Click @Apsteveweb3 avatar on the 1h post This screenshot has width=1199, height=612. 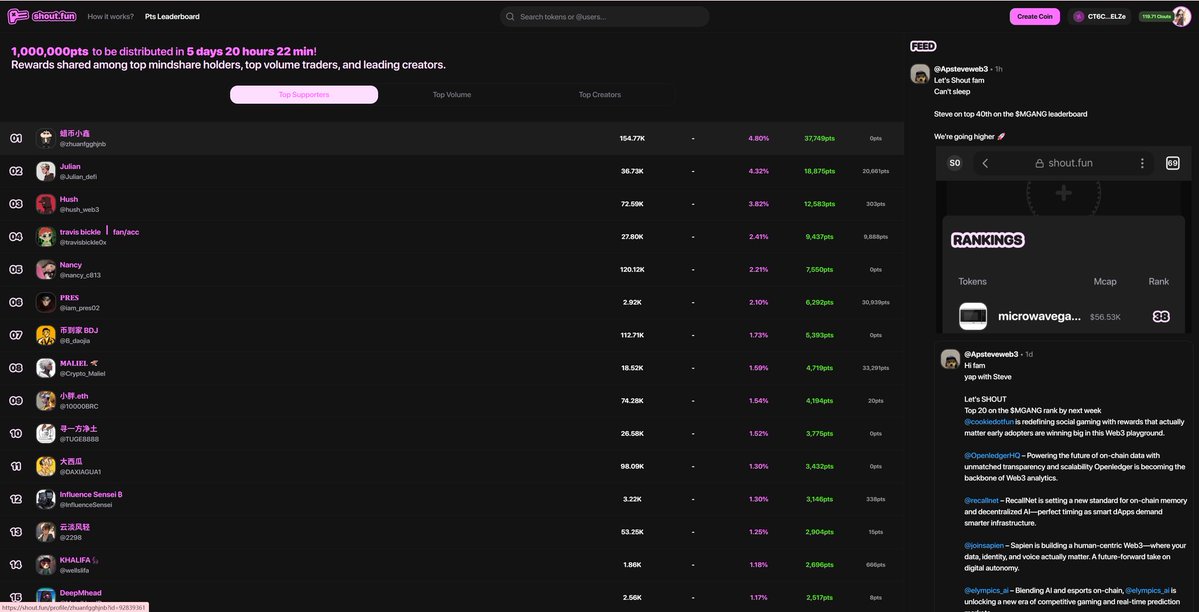click(920, 74)
